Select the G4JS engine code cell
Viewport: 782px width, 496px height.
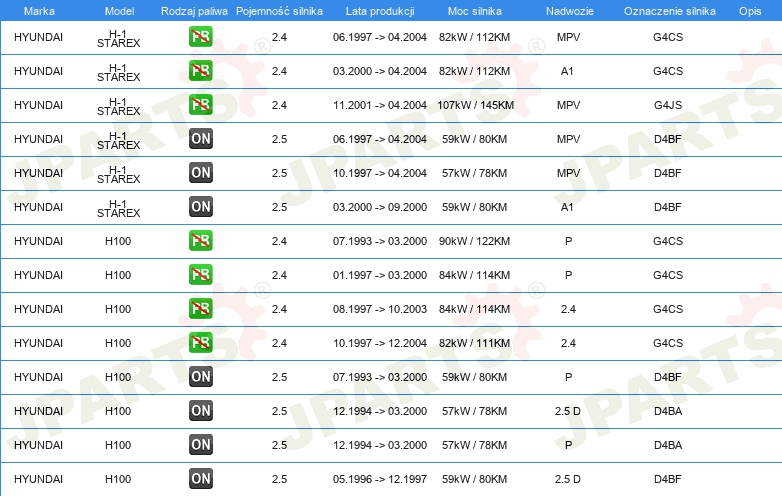(668, 105)
